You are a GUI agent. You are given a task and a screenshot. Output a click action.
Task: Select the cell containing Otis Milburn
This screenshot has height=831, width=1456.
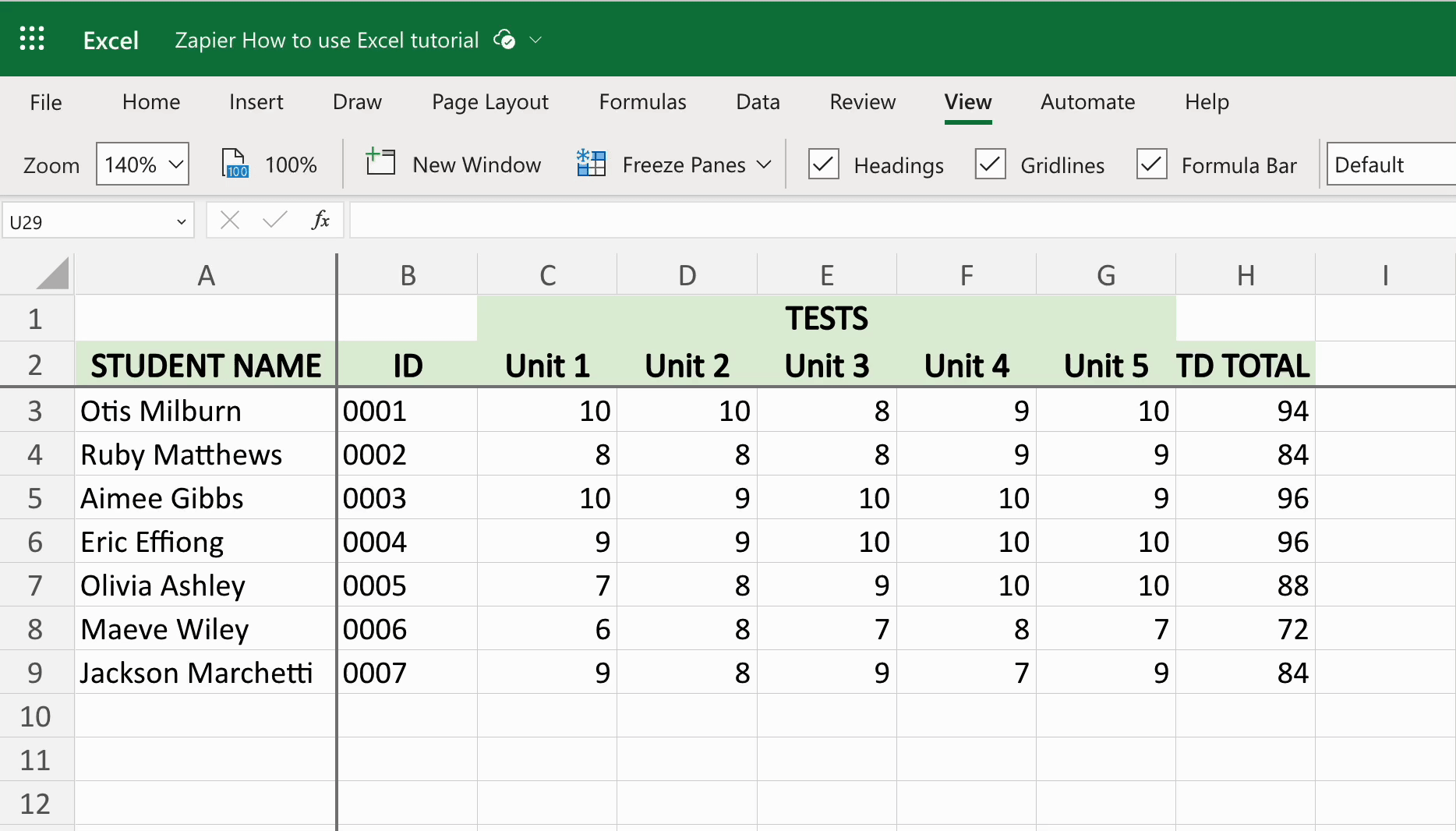[x=205, y=411]
